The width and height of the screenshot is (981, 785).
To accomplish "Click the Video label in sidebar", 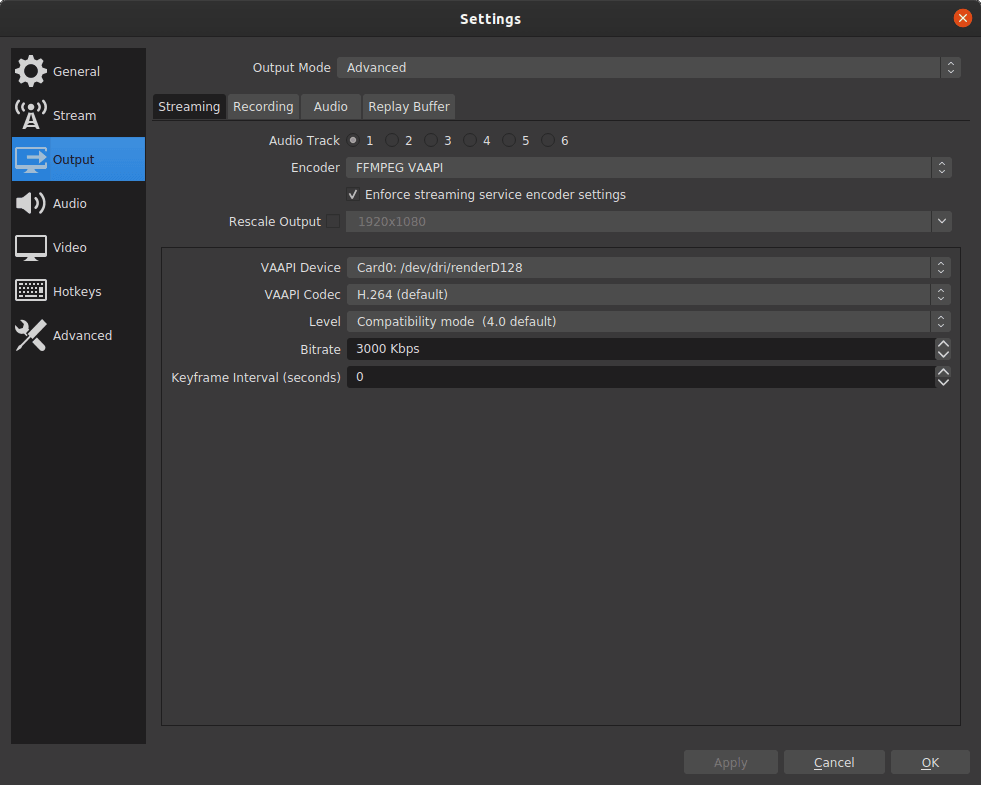I will (69, 248).
